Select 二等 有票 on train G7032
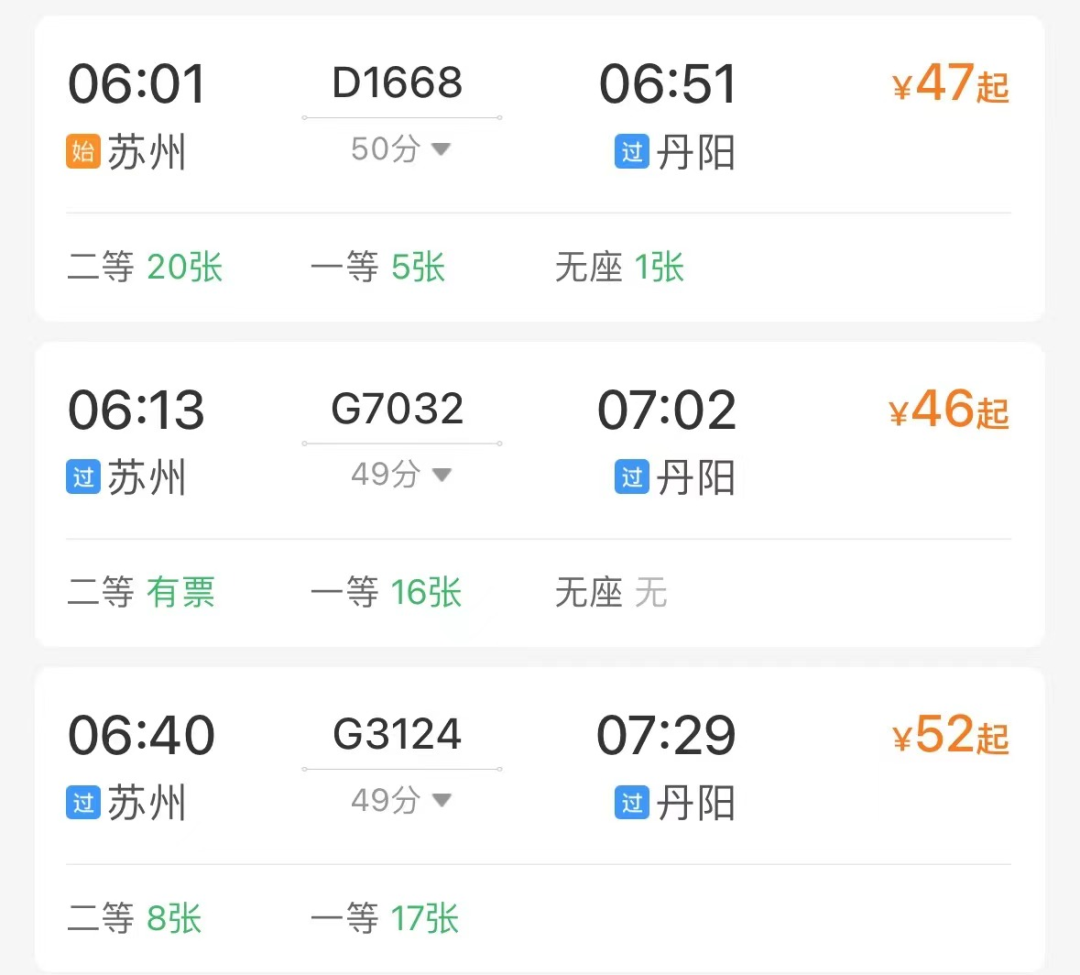 [x=141, y=593]
